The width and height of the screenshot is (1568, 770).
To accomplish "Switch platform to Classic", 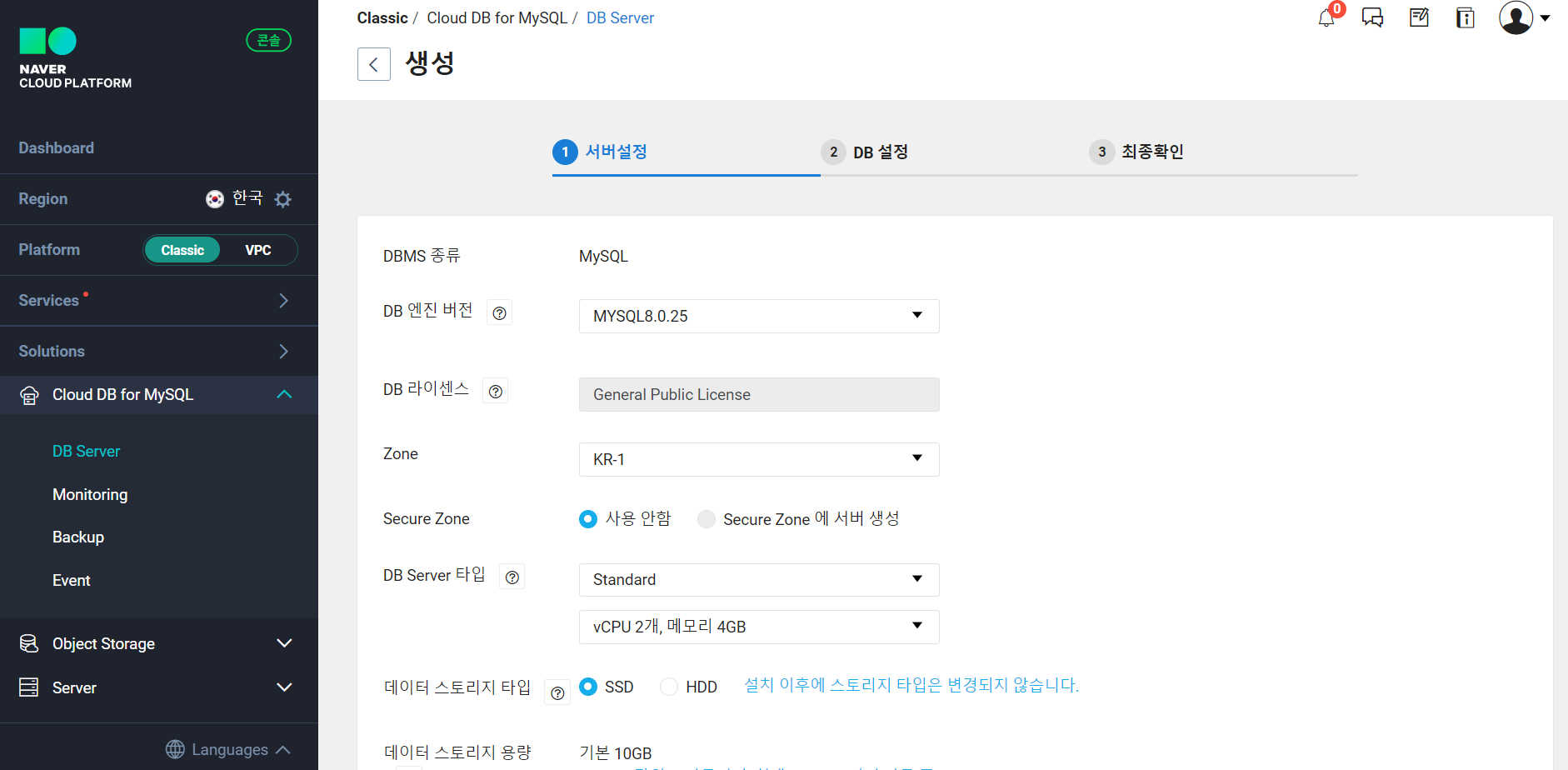I will coord(182,250).
